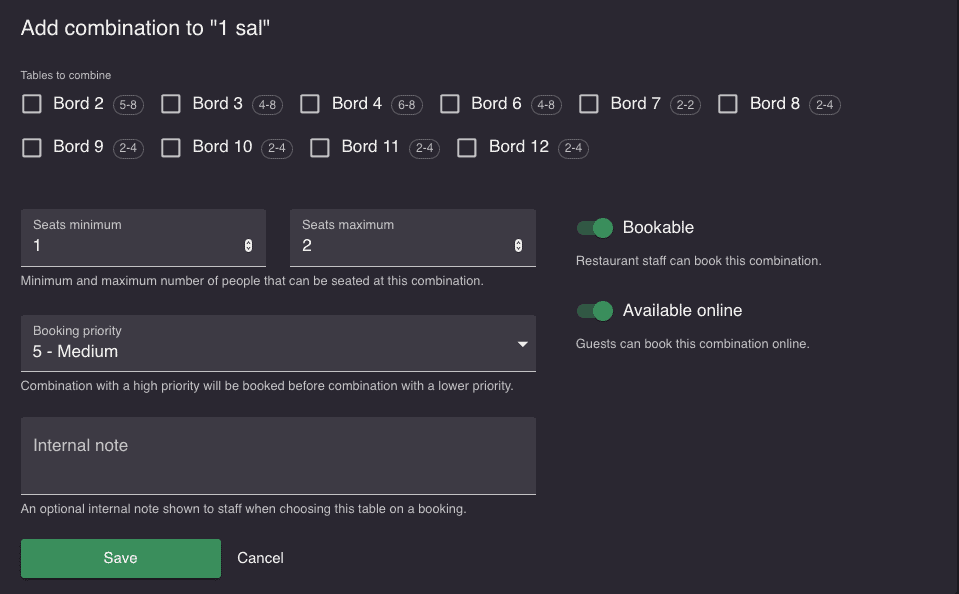This screenshot has width=959, height=594.
Task: Click the 'Add combination to "1 sal"' heading
Action: pos(145,28)
